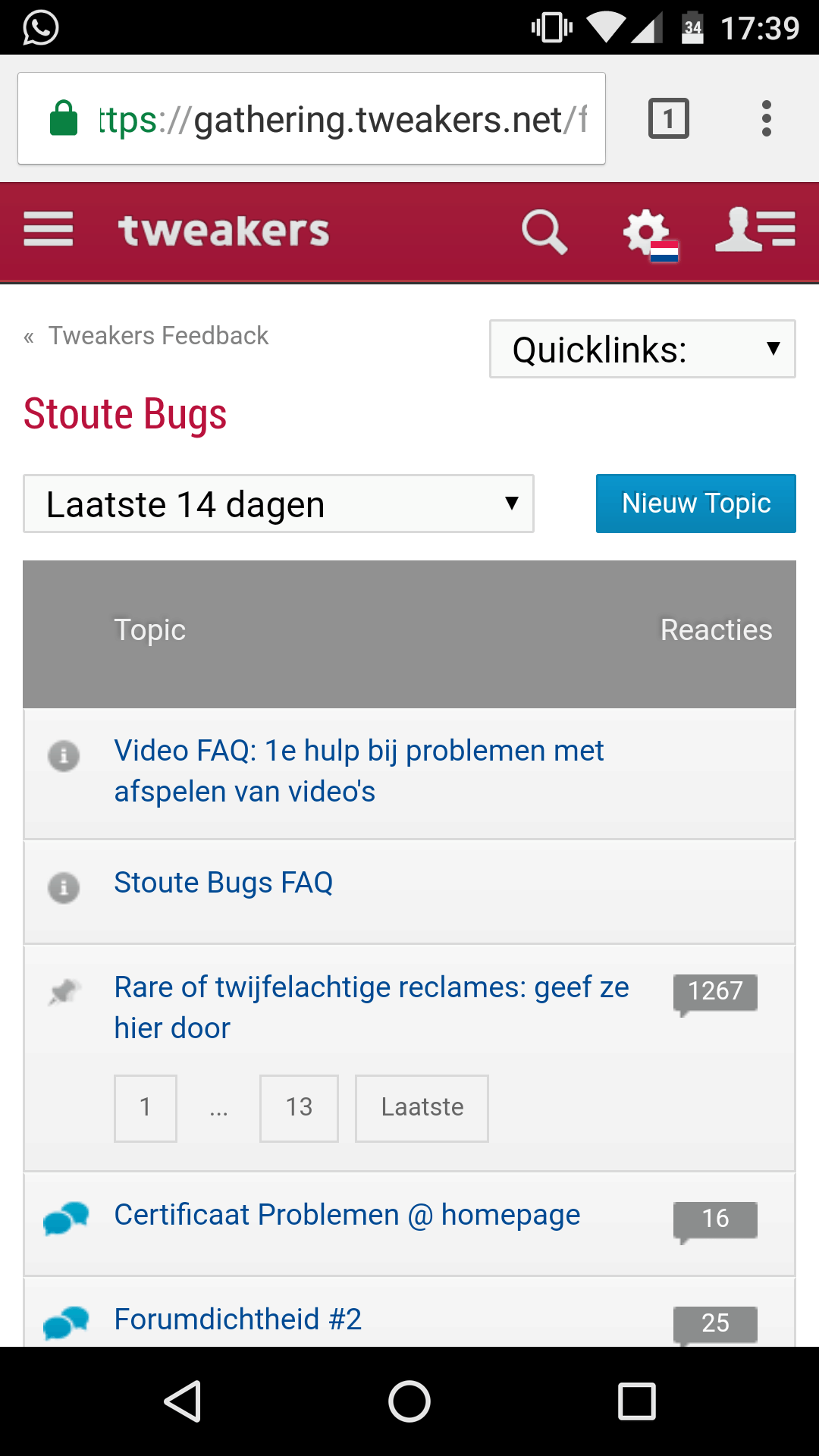Open Certificaat Problemen @ homepage topic
The width and height of the screenshot is (819, 1456).
pos(347,1215)
